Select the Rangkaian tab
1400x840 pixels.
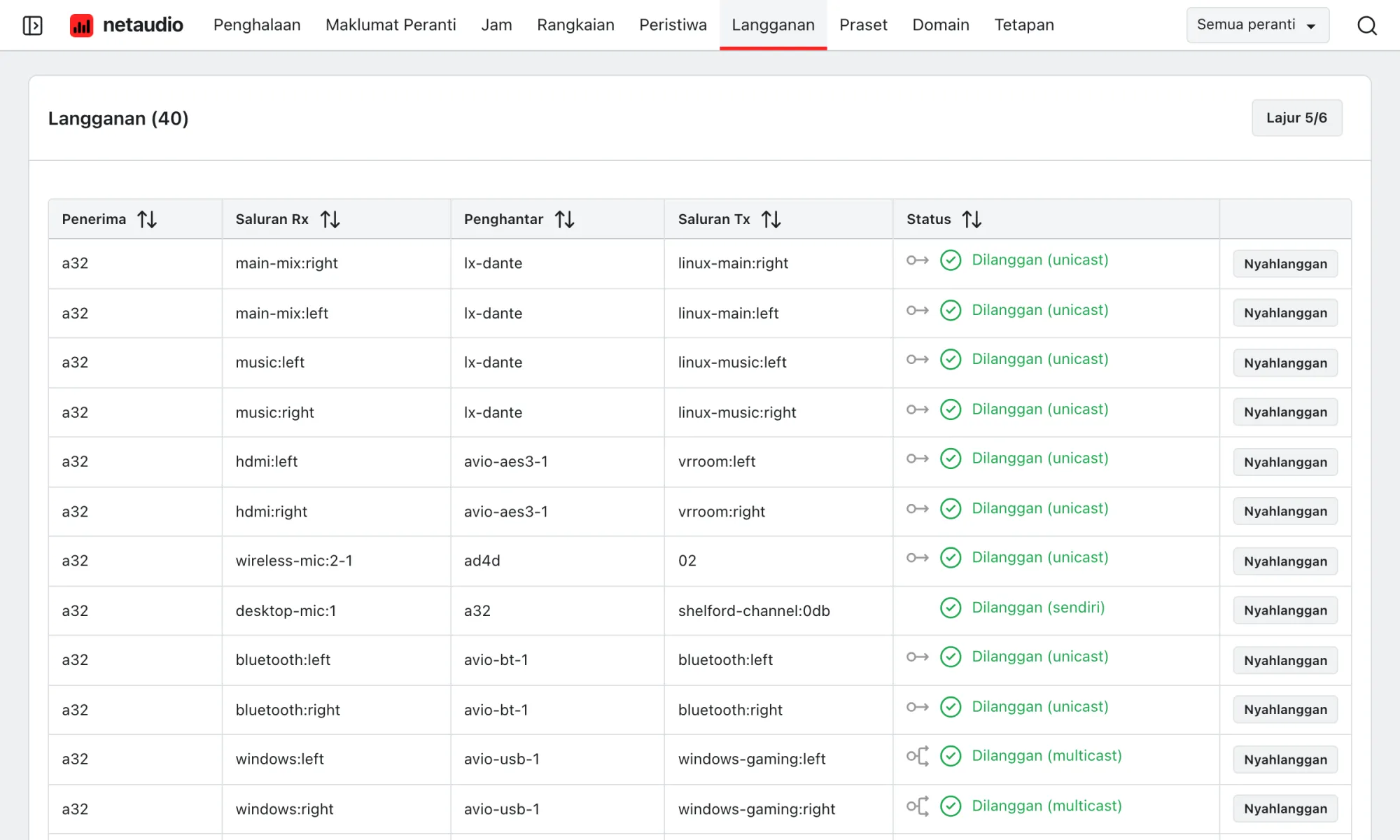click(575, 25)
